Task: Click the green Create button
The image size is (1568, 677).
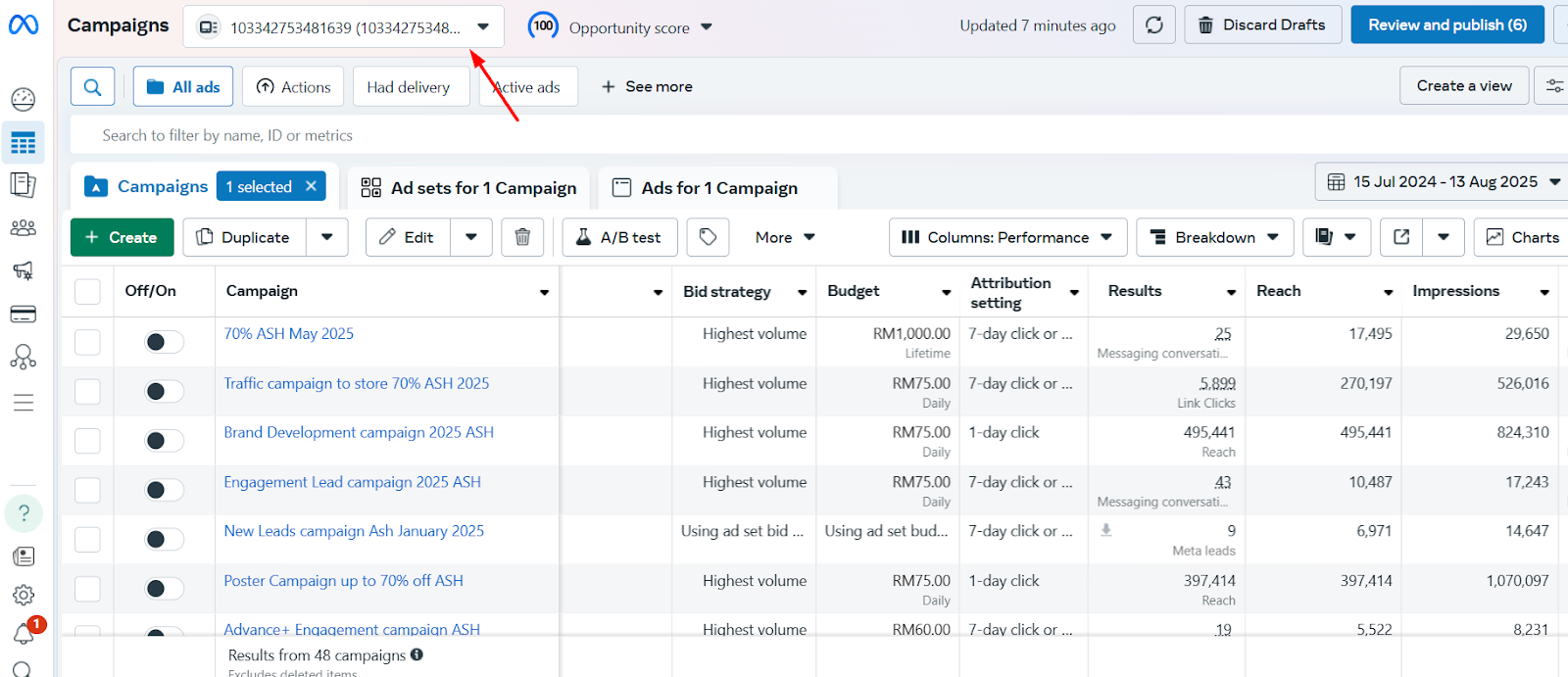Action: coord(122,237)
